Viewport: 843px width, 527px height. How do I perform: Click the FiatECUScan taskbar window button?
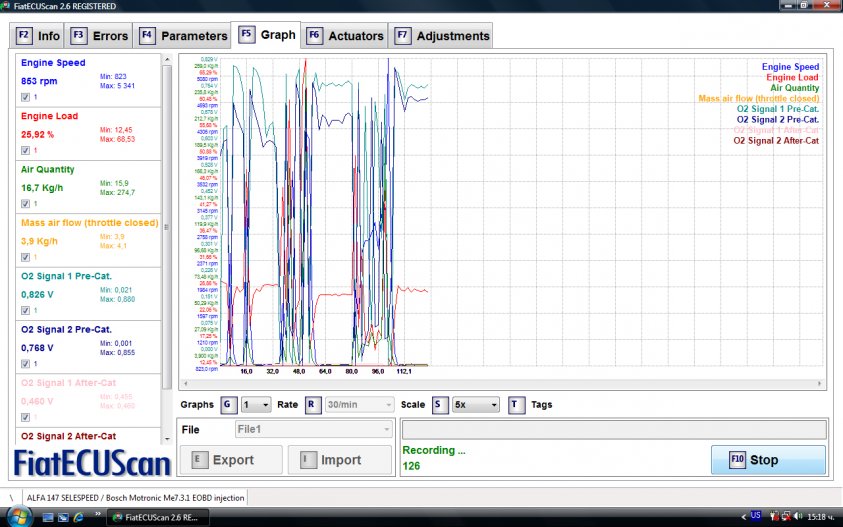point(160,516)
